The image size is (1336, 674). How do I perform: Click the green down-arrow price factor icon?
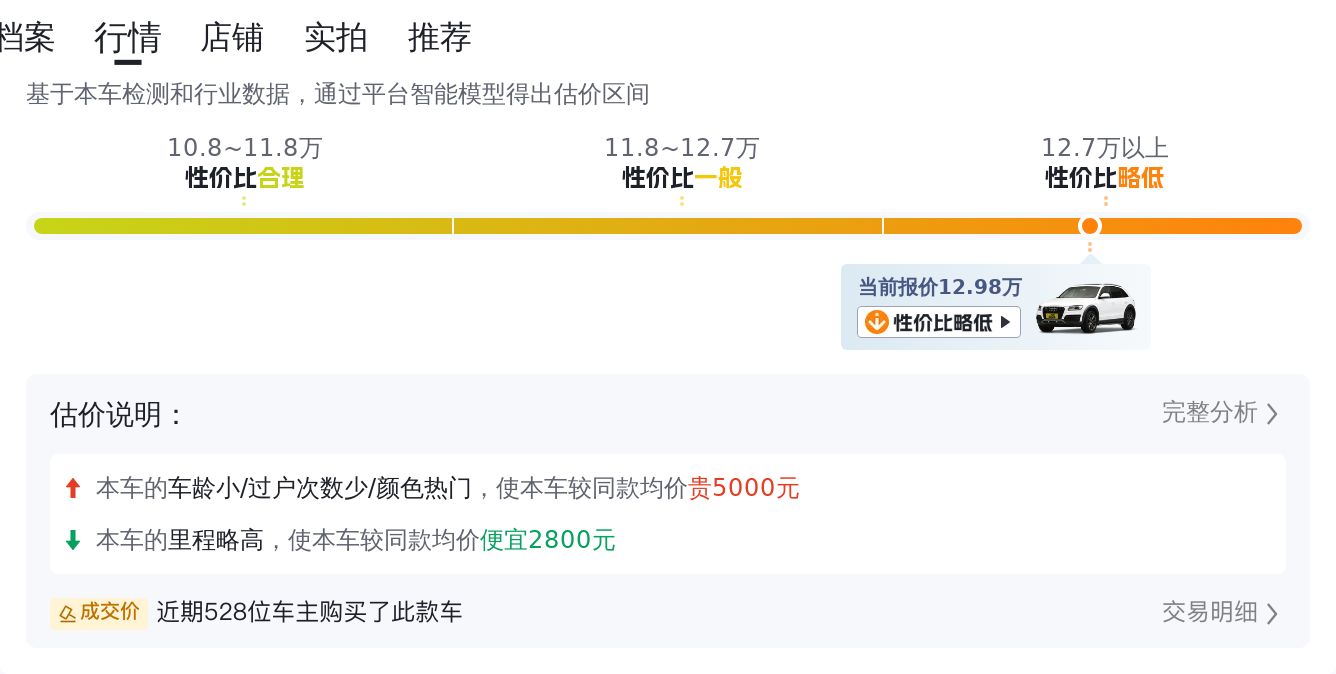[x=72, y=541]
